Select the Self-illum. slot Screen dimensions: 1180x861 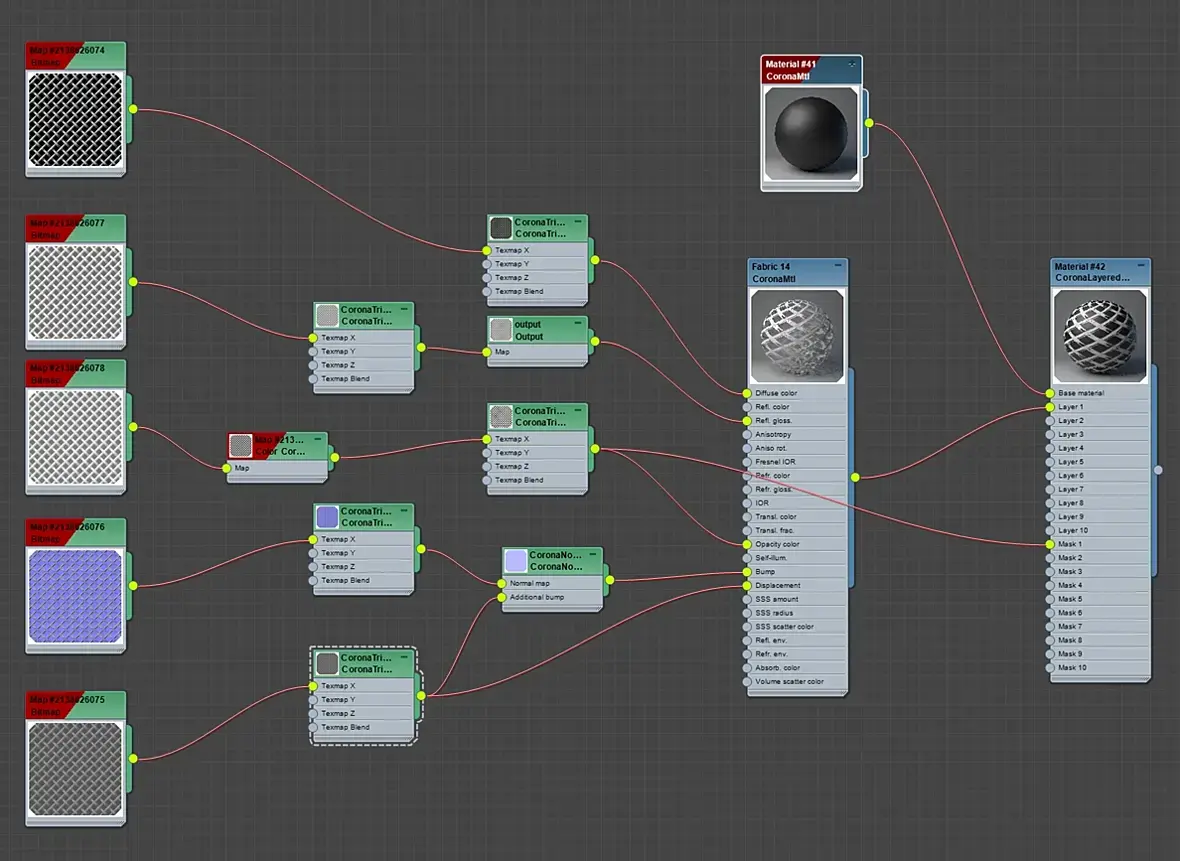[797, 558]
